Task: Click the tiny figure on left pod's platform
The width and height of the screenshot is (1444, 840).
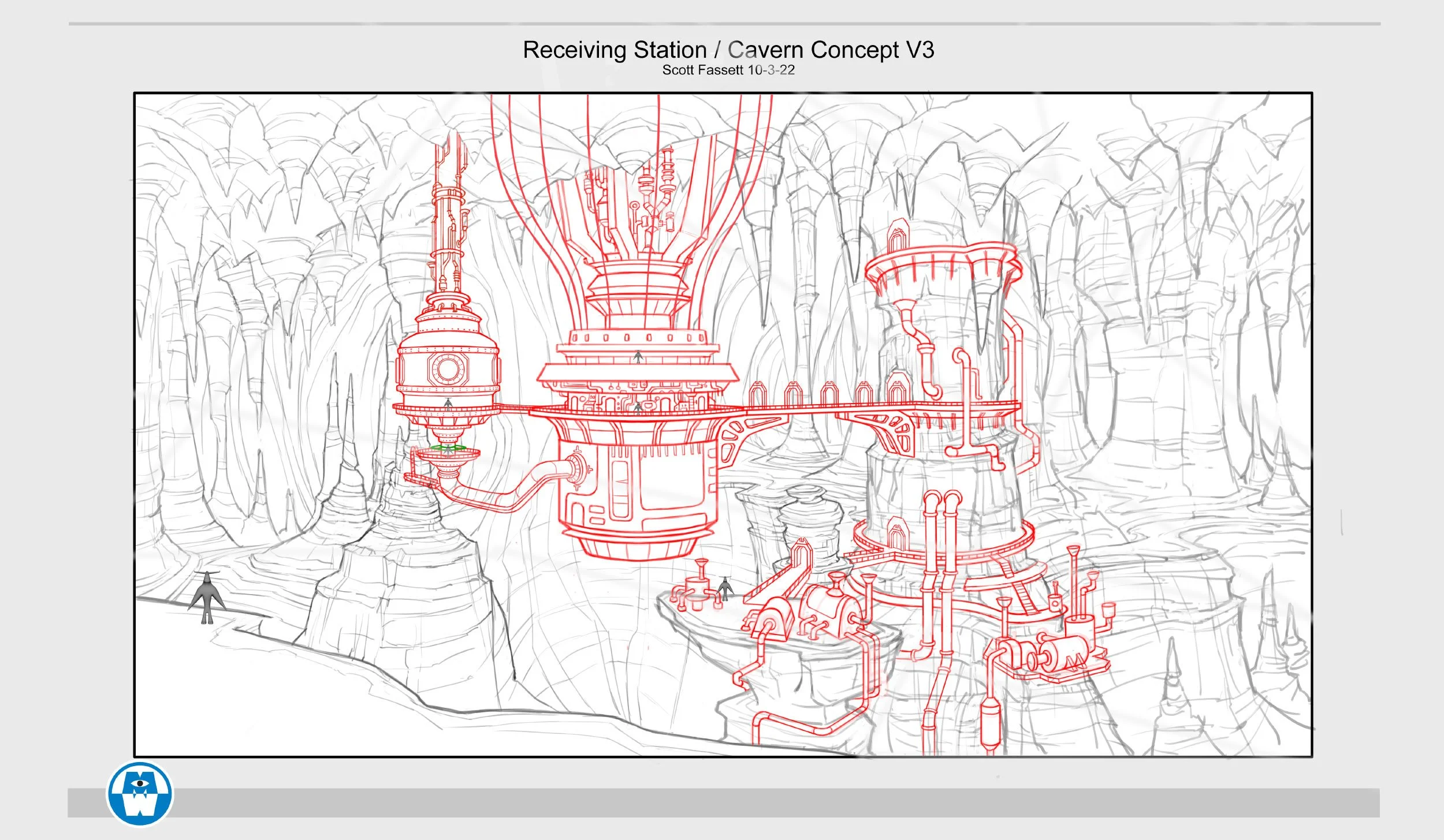Action: (448, 404)
